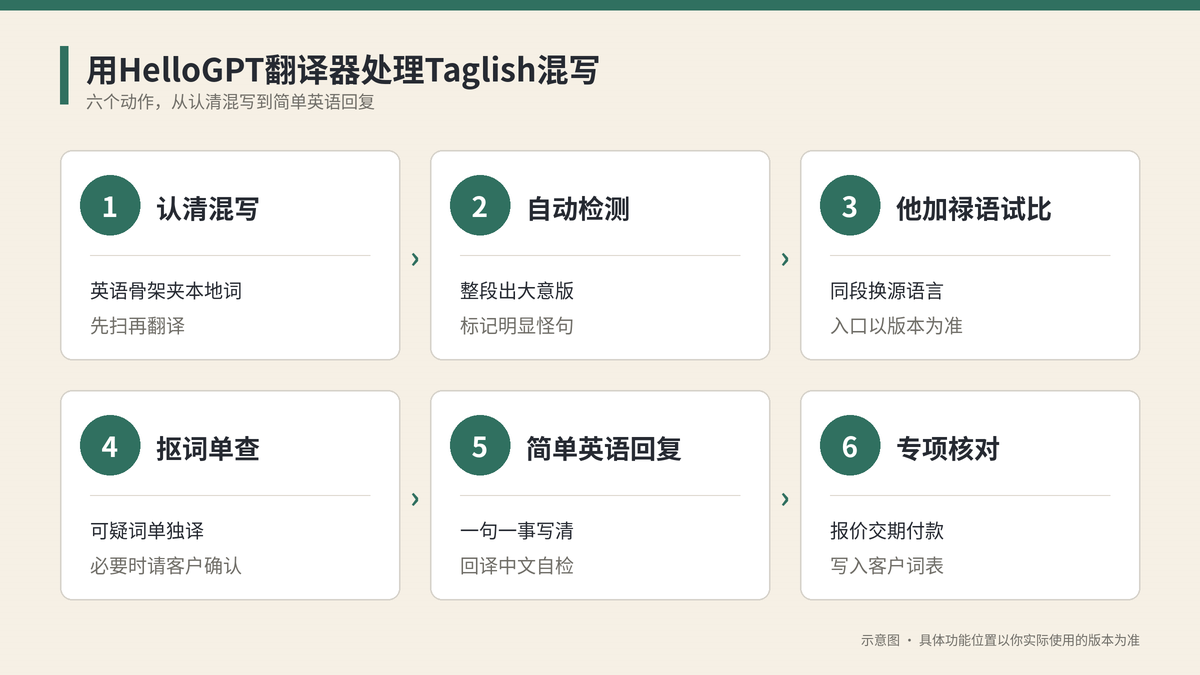Click the line 报价交期付款
Screen dimensions: 1200x675
click(887, 531)
